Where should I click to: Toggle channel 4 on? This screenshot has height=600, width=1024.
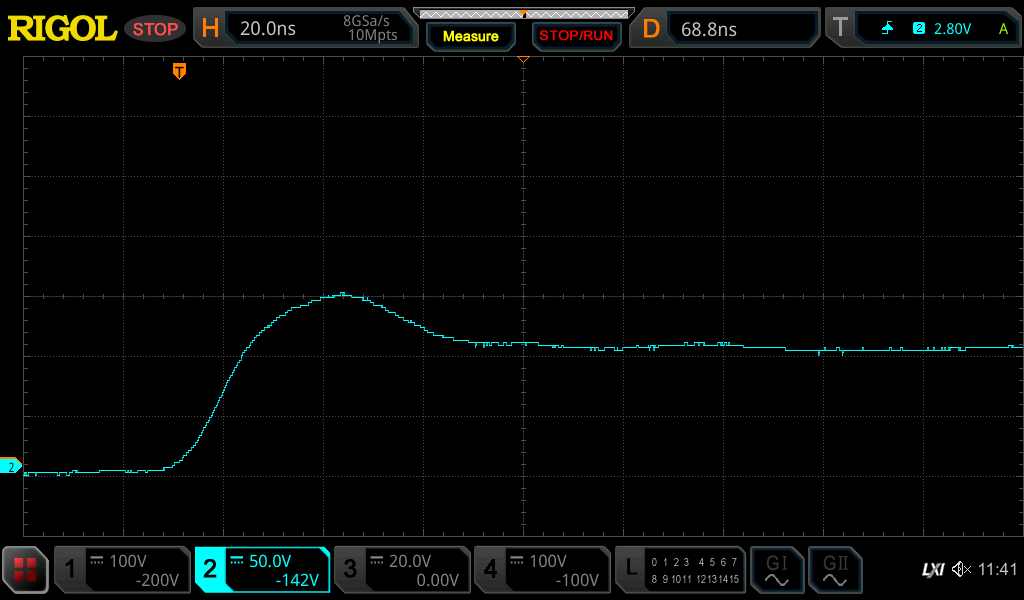coord(490,569)
